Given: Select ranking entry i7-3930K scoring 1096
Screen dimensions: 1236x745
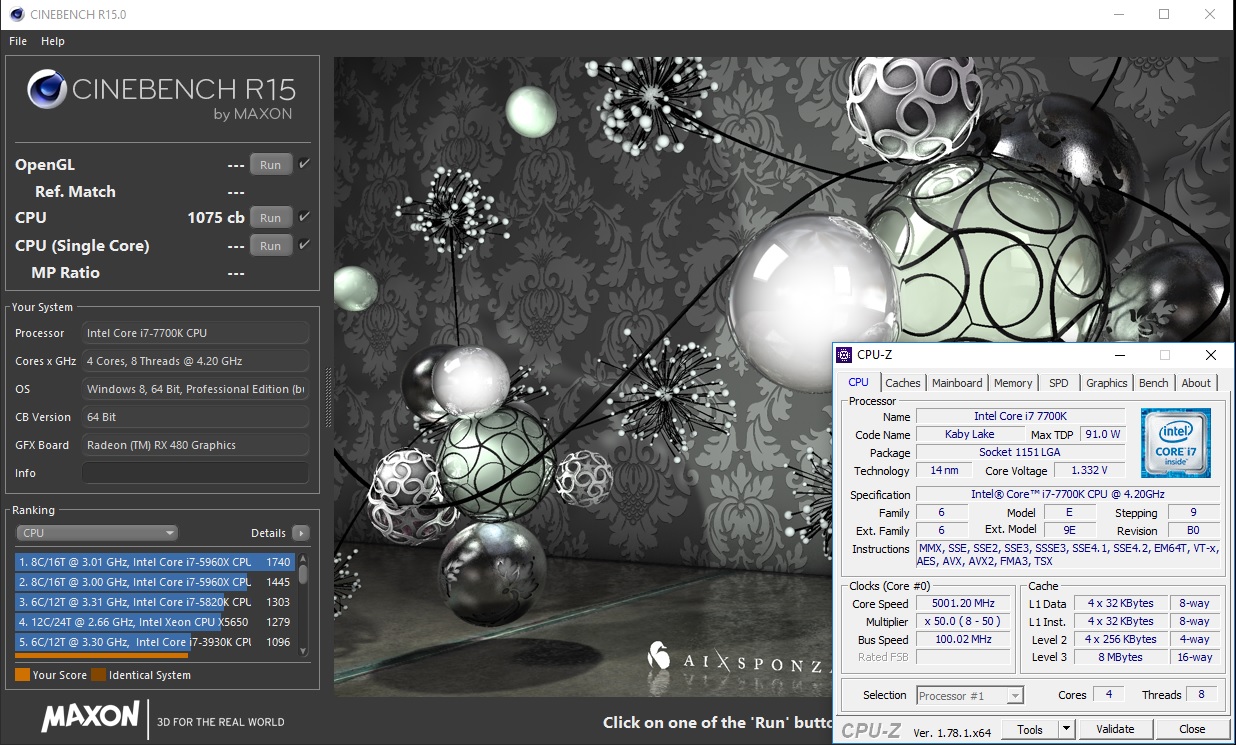Looking at the screenshot, I should (154, 642).
